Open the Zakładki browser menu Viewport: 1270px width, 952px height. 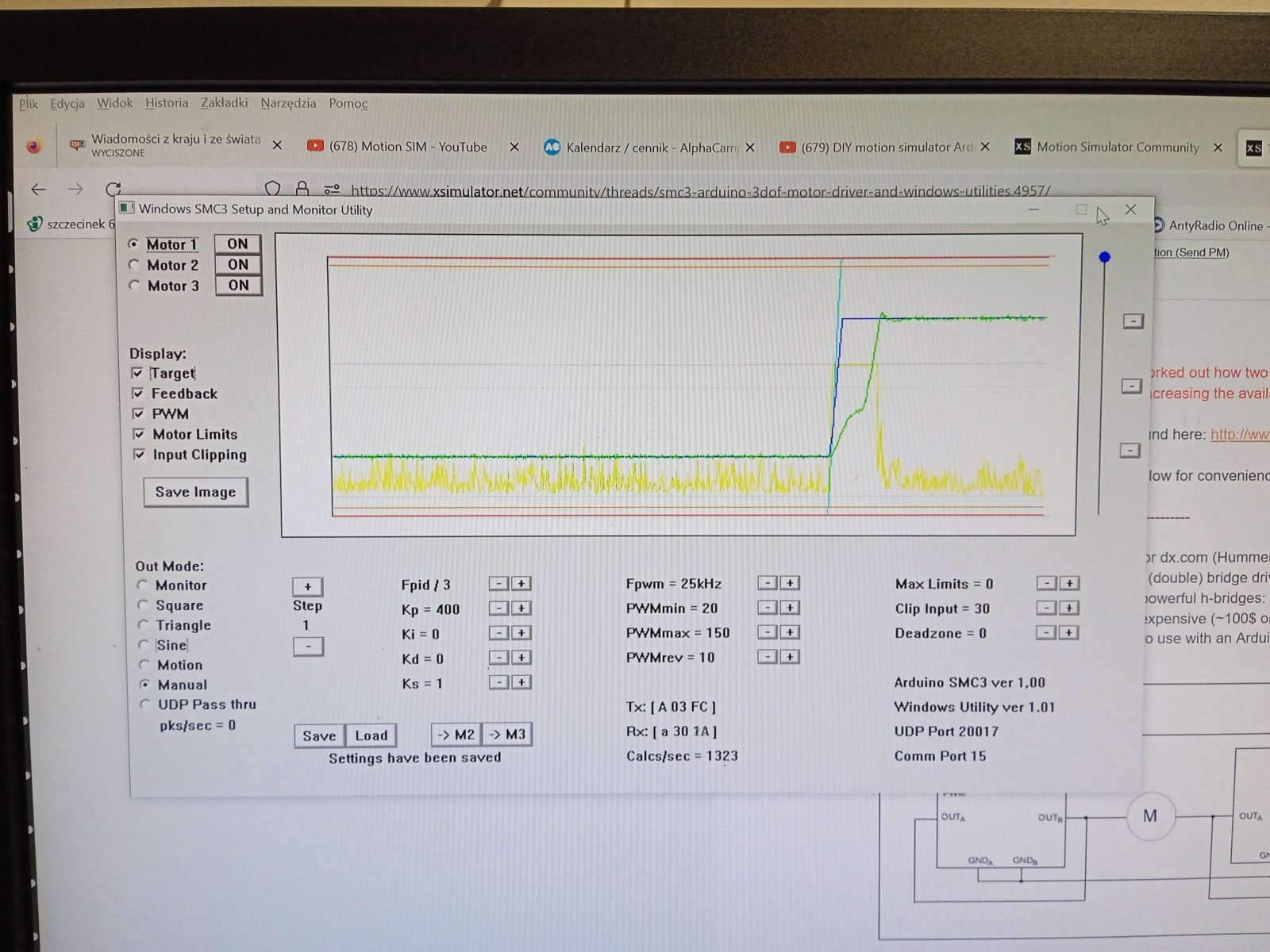coord(224,103)
